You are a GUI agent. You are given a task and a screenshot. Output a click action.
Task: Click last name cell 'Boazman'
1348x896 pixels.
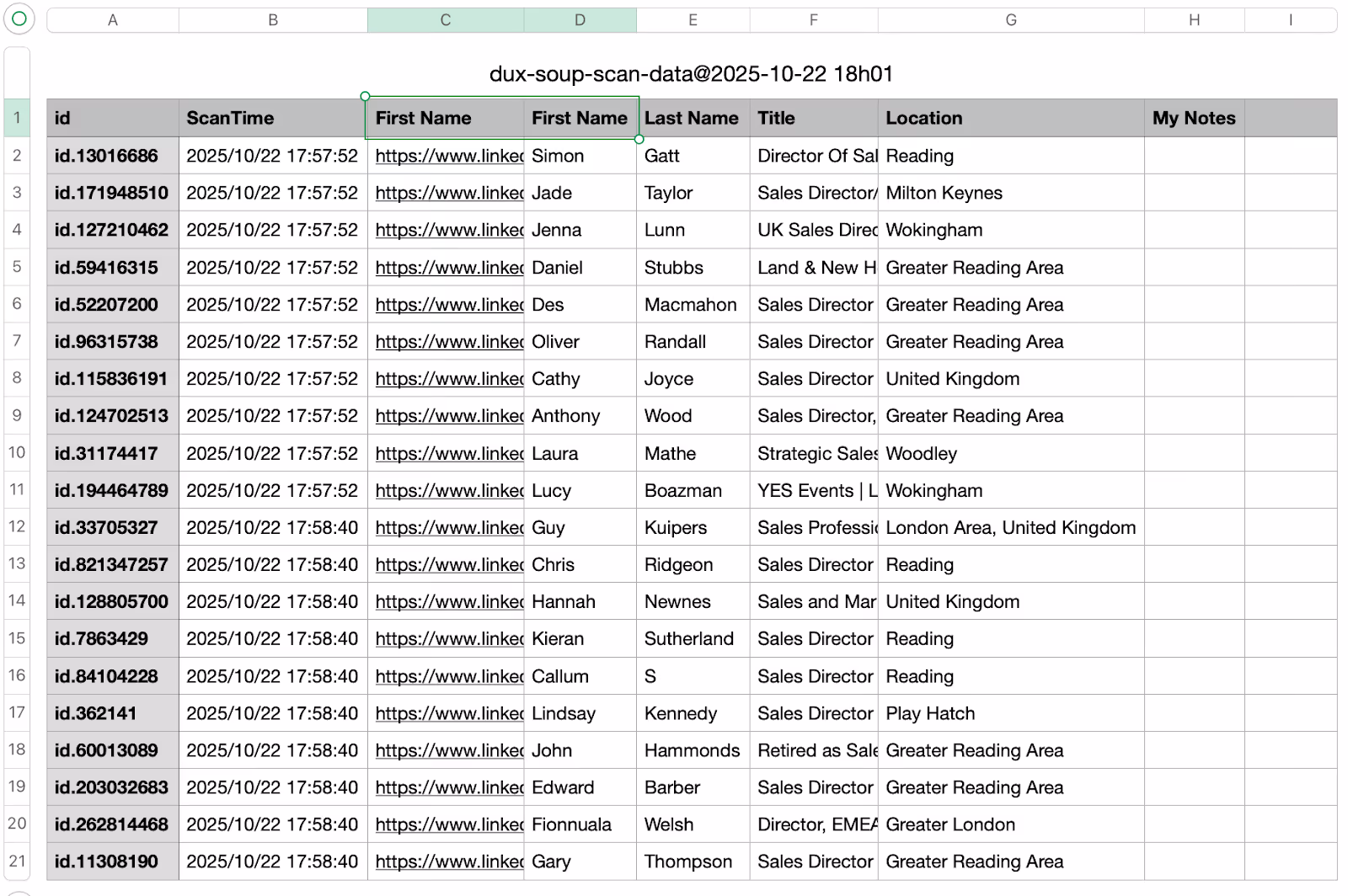pos(693,491)
